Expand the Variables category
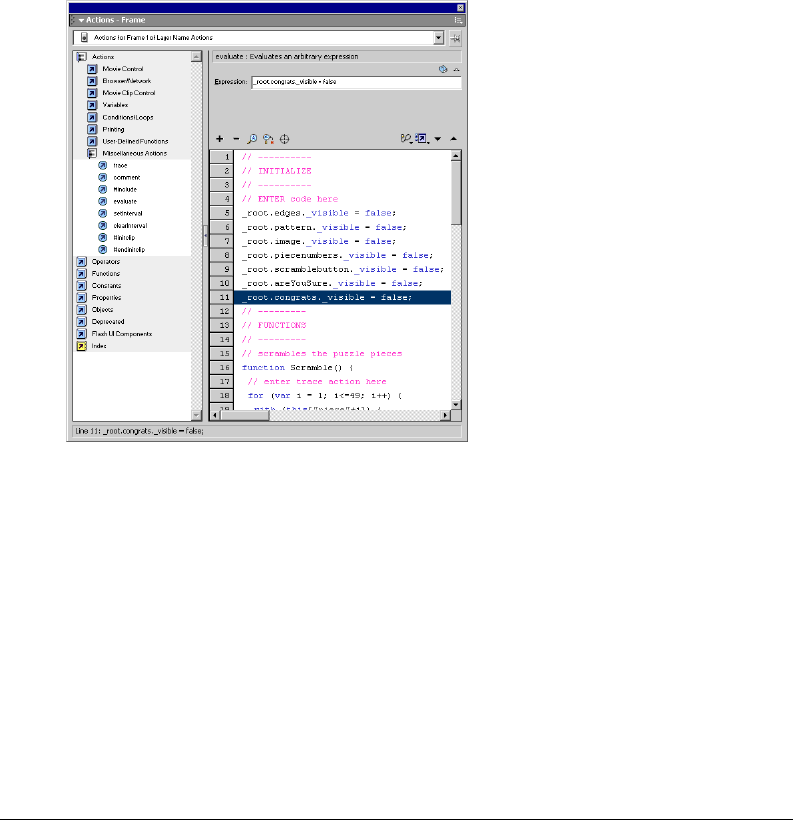The image size is (793, 820). pyautogui.click(x=92, y=105)
